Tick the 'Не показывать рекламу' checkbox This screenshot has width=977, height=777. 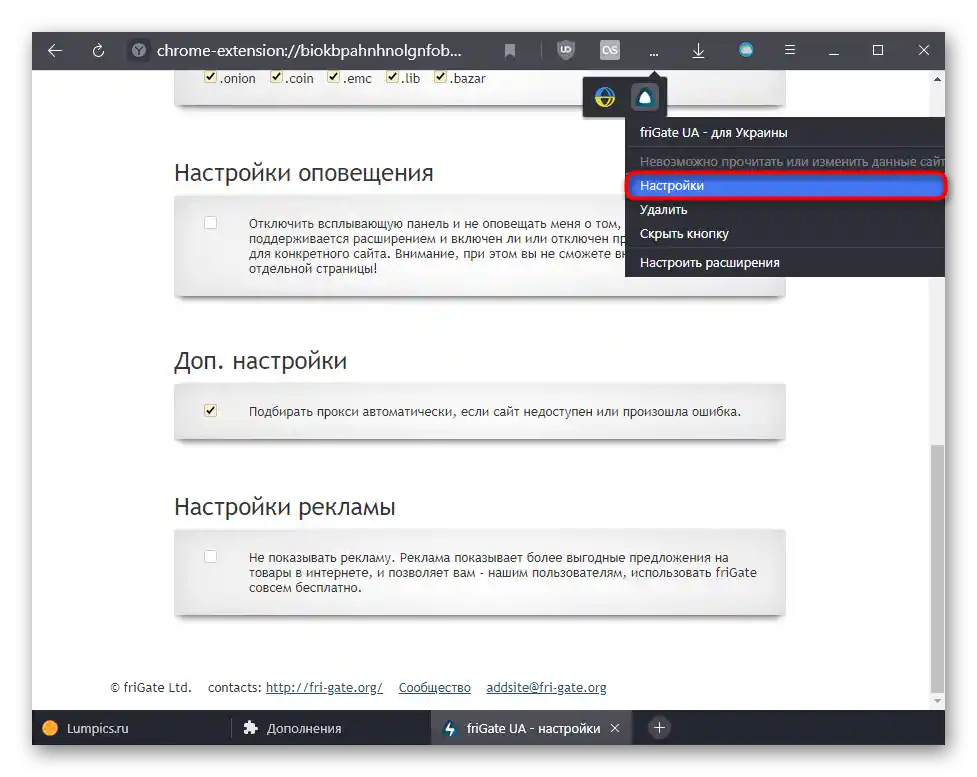tap(211, 556)
